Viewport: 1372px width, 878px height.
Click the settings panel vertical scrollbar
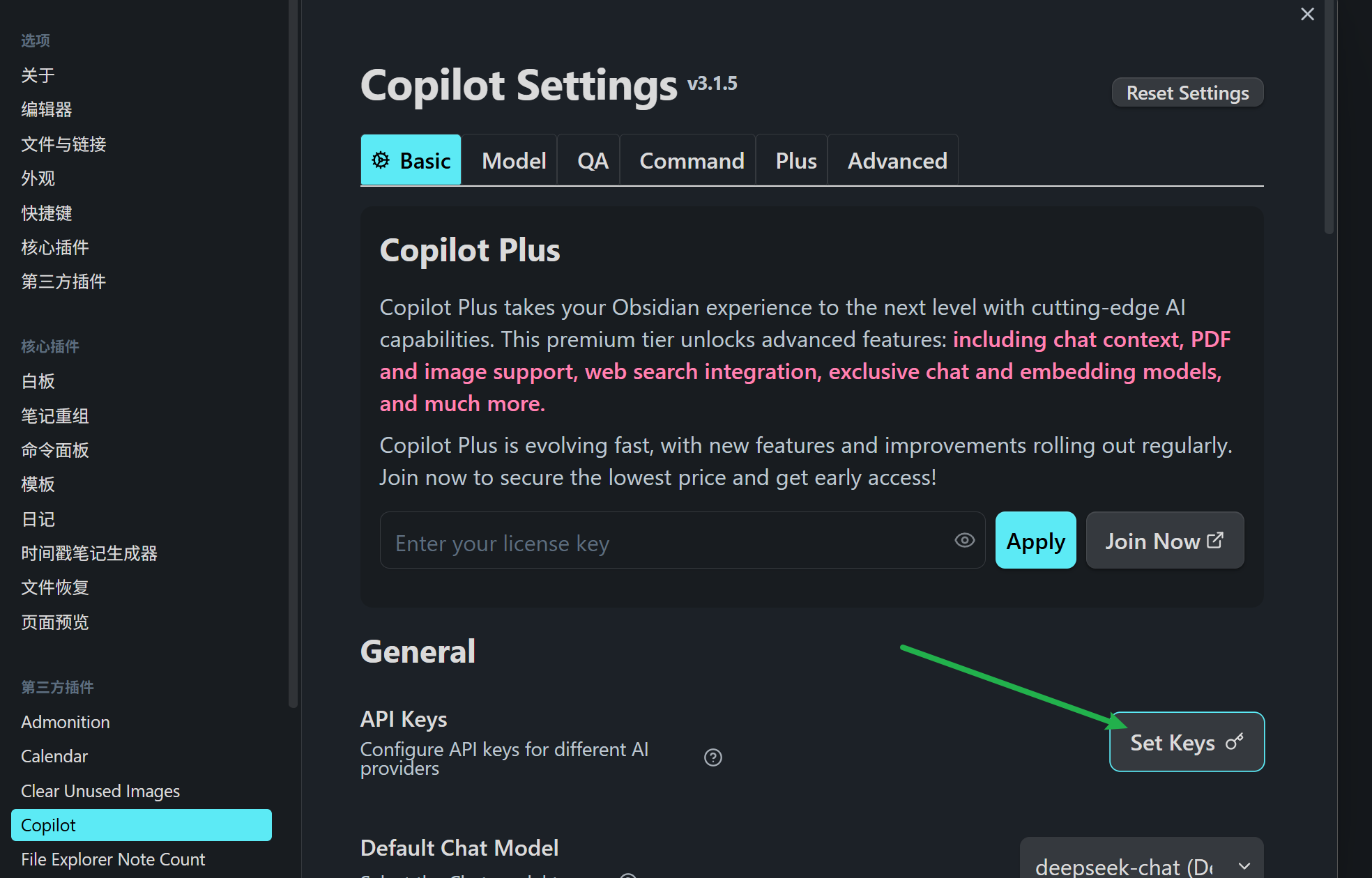coord(1329,118)
